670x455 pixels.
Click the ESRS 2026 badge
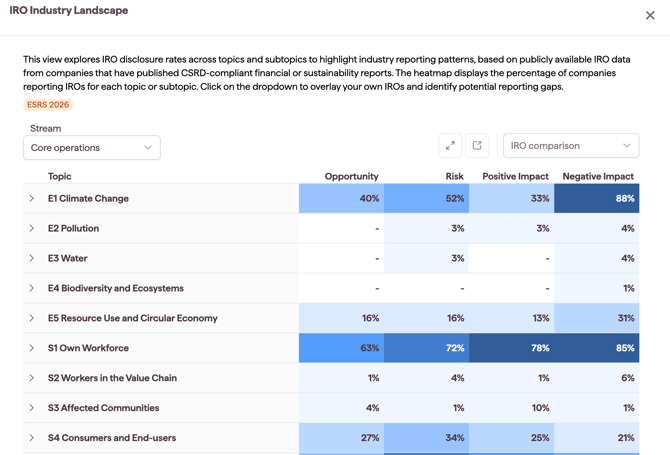(x=48, y=105)
